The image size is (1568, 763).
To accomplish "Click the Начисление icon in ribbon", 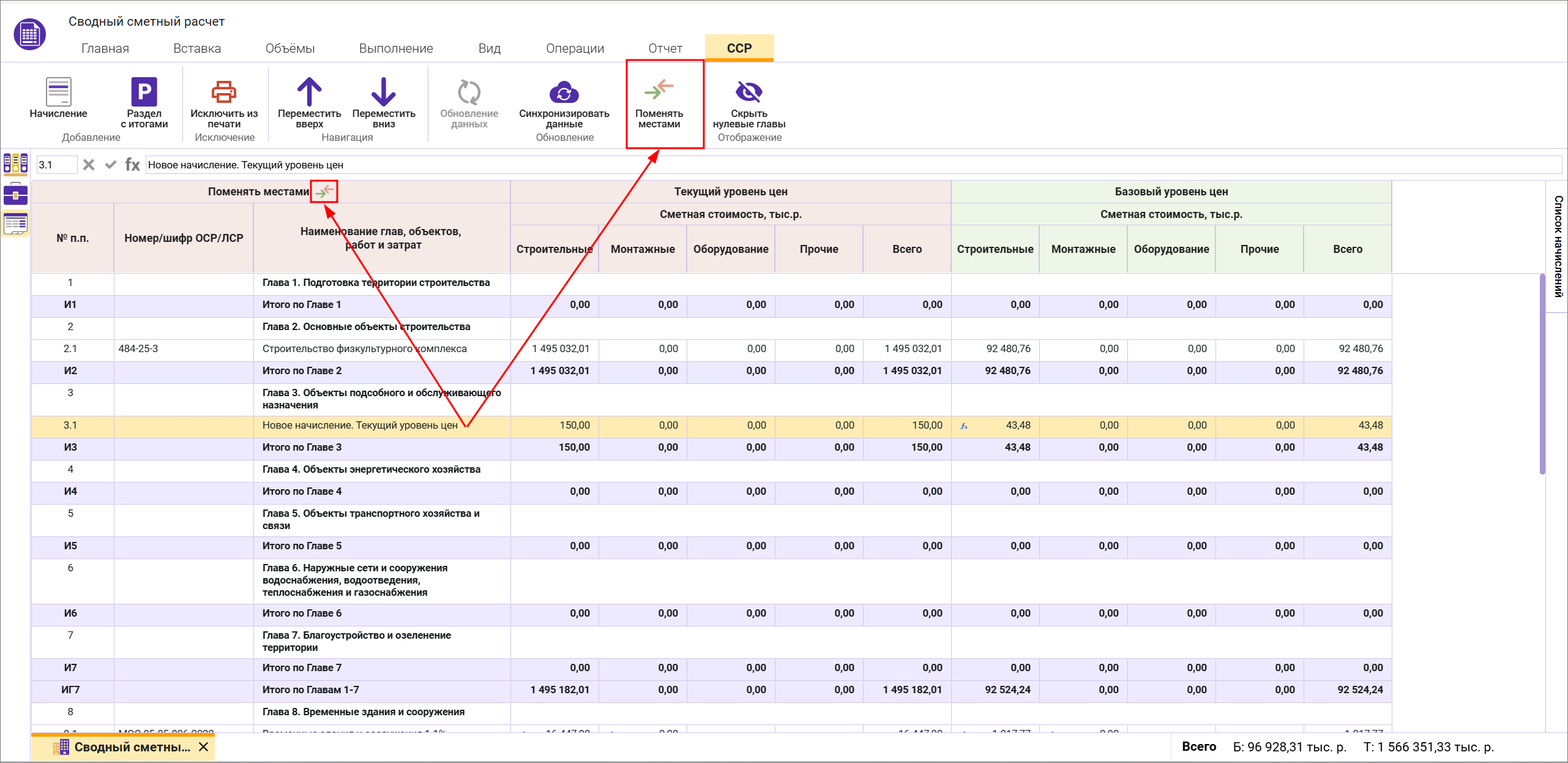I will point(58,92).
